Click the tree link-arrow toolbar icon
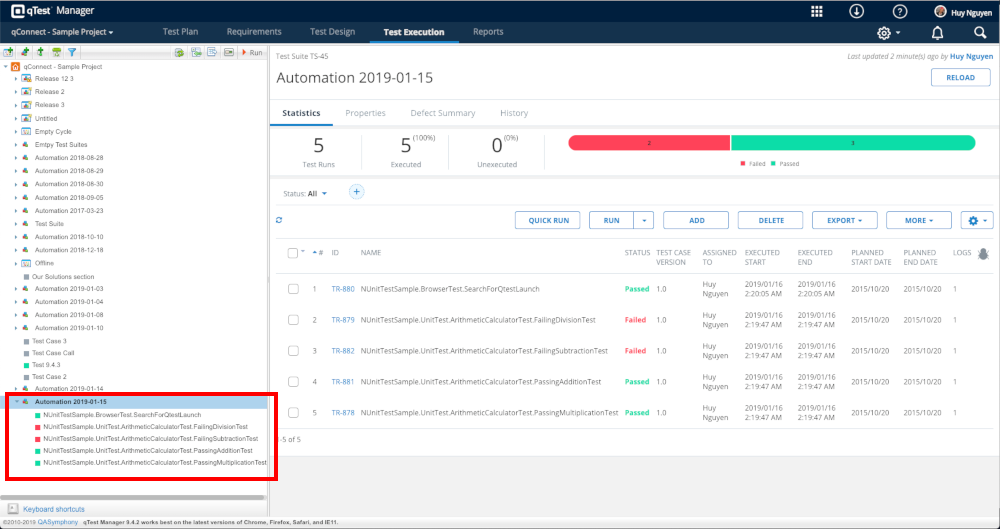This screenshot has height=529, width=1000. click(x=196, y=52)
